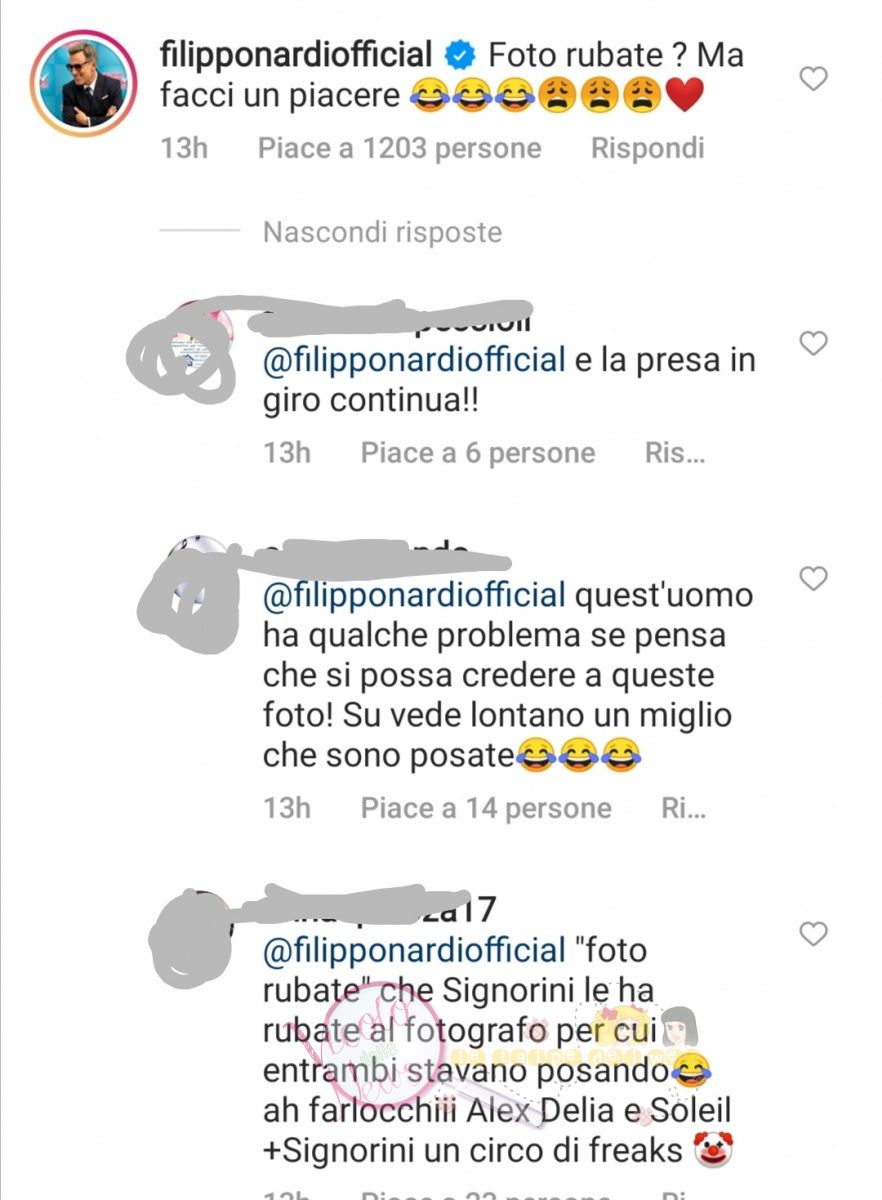Like filipponardiofficial's top comment with the heart
This screenshot has width=882, height=1200.
coord(814,78)
